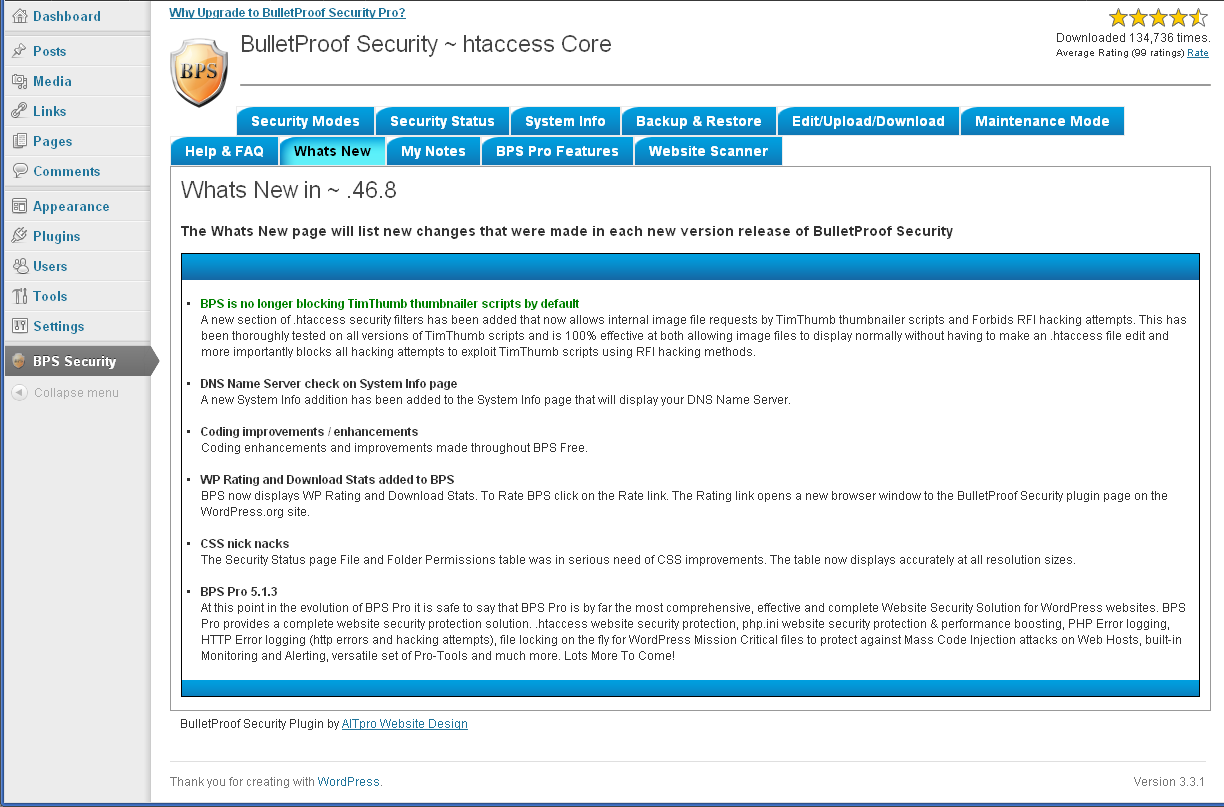Click the Dashboard home icon

(x=19, y=16)
